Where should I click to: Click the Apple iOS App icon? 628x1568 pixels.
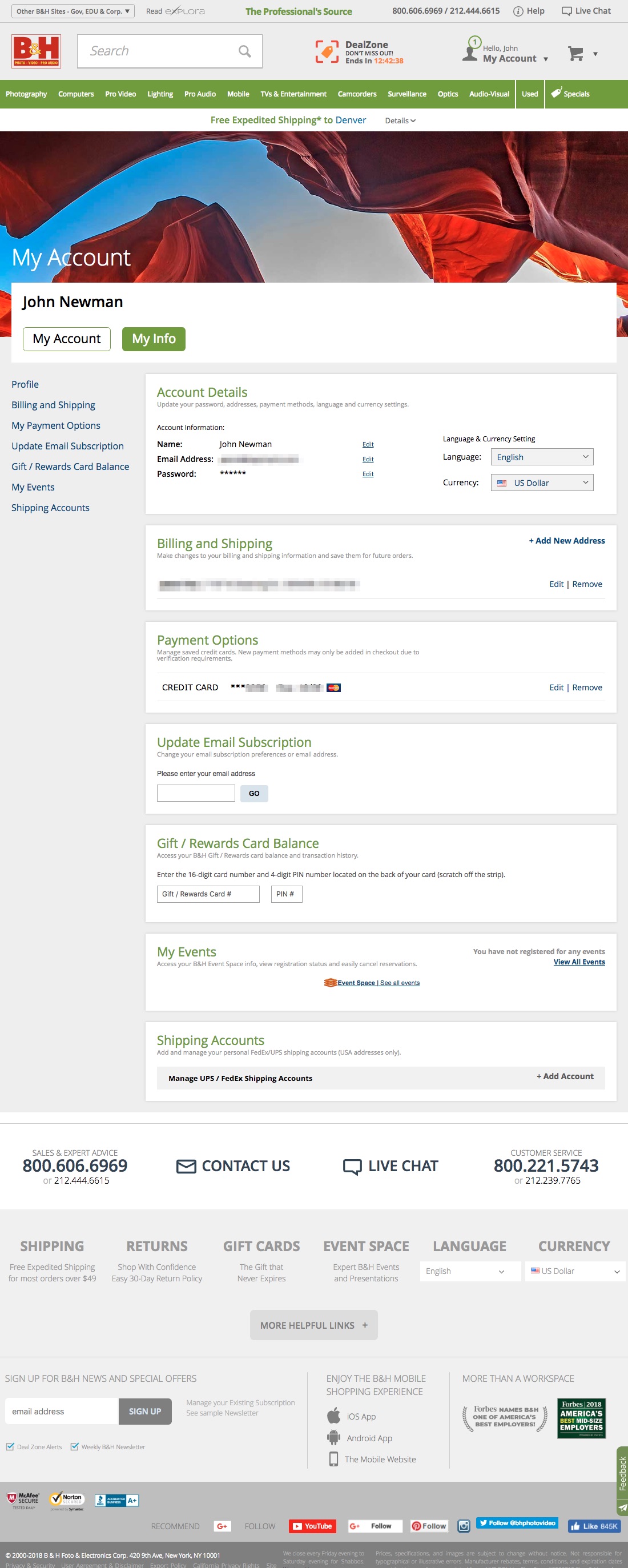(x=333, y=1416)
